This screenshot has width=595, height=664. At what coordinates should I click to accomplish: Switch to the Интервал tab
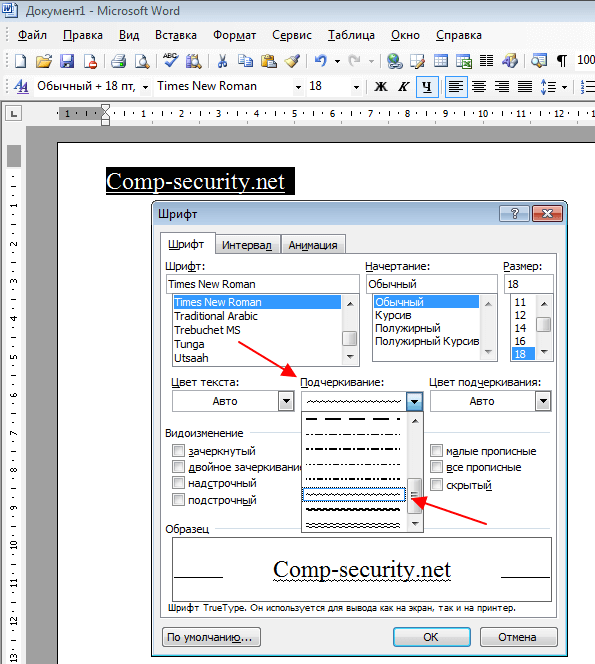[247, 245]
